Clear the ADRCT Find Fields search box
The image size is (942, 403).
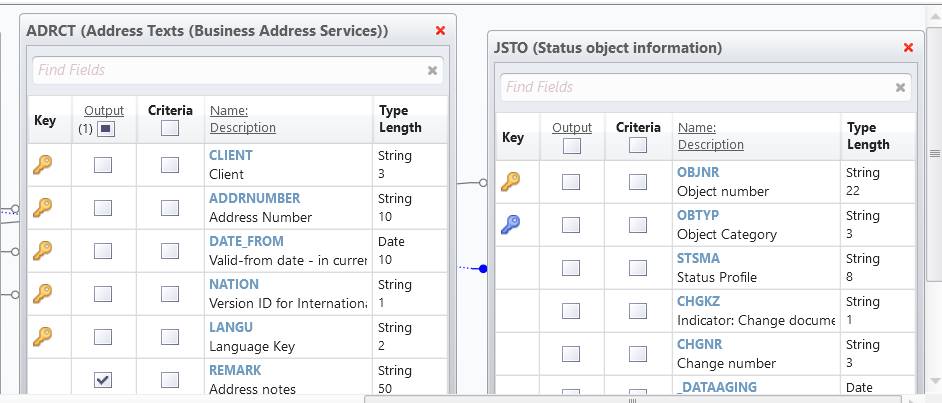point(432,71)
